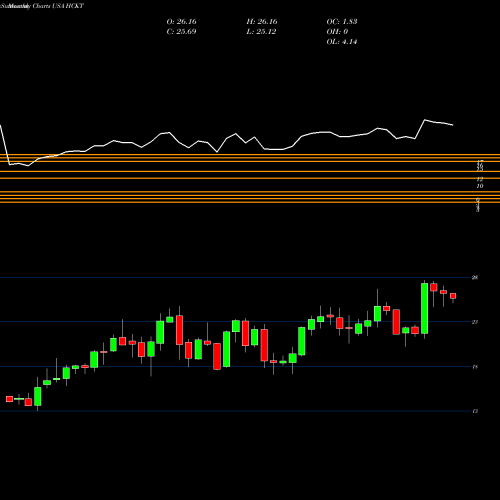This screenshot has width=500, height=500.
Task: Click the 'H: 26.16' high value
Action: [x=262, y=22]
